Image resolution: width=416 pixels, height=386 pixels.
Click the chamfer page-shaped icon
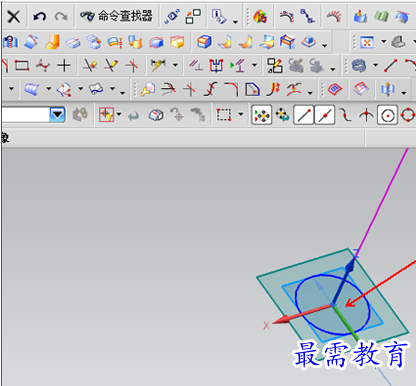tap(252, 89)
